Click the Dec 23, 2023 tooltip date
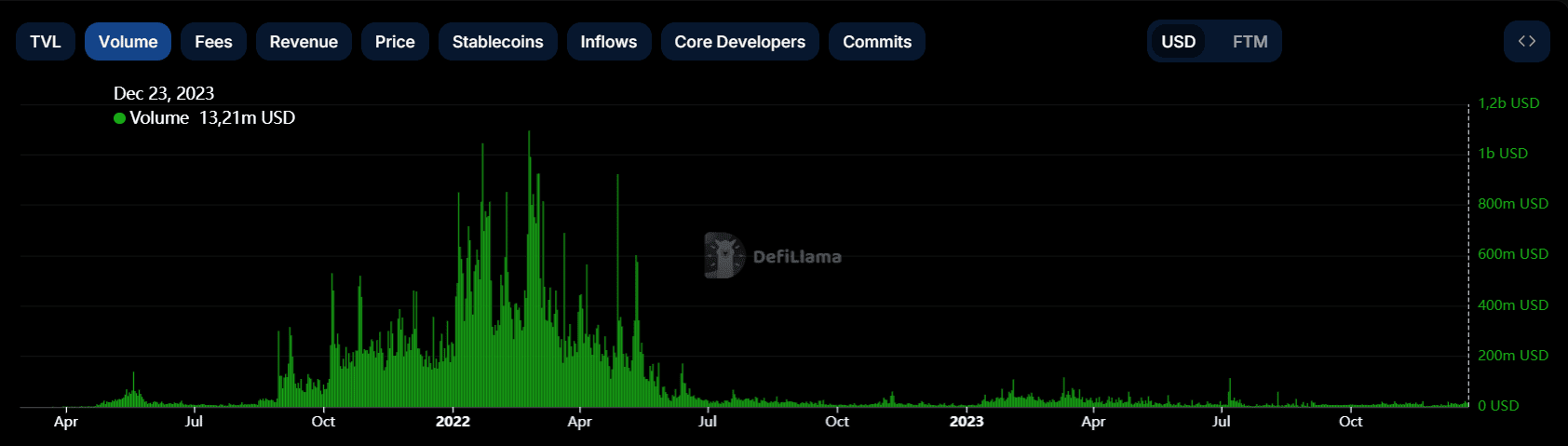 pos(164,93)
